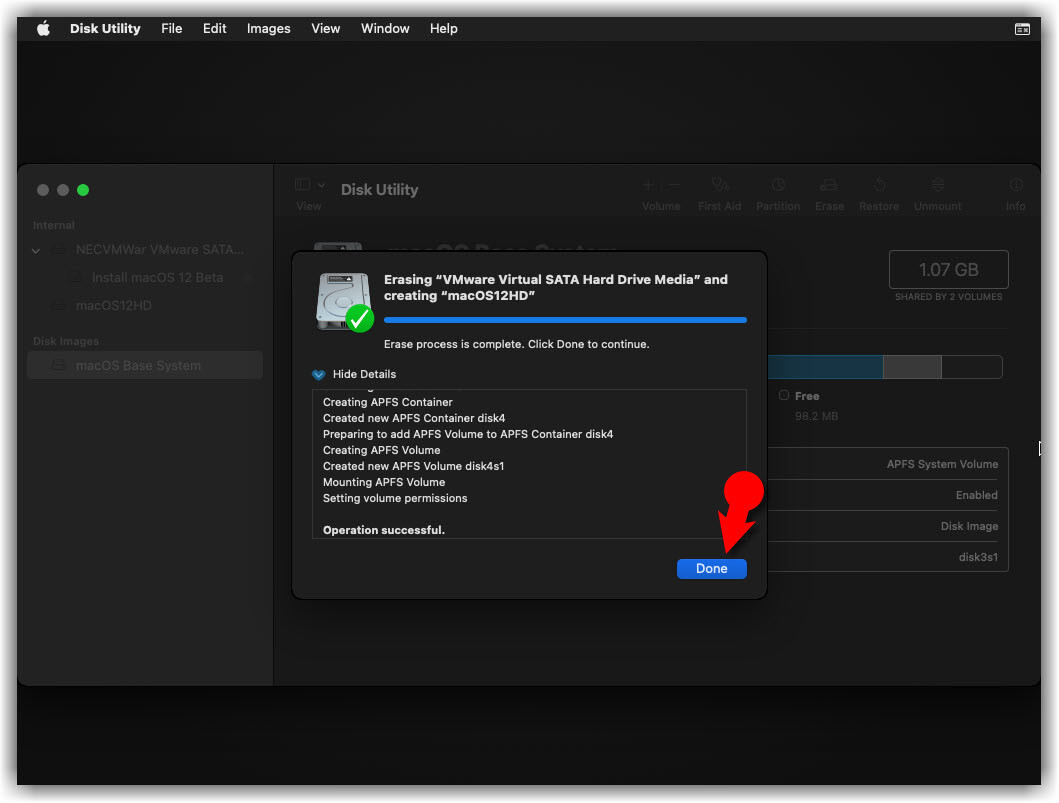Select NECVMWar VMware SATA disk in sidebar
Viewport: 1059px width, 803px height.
click(x=147, y=250)
